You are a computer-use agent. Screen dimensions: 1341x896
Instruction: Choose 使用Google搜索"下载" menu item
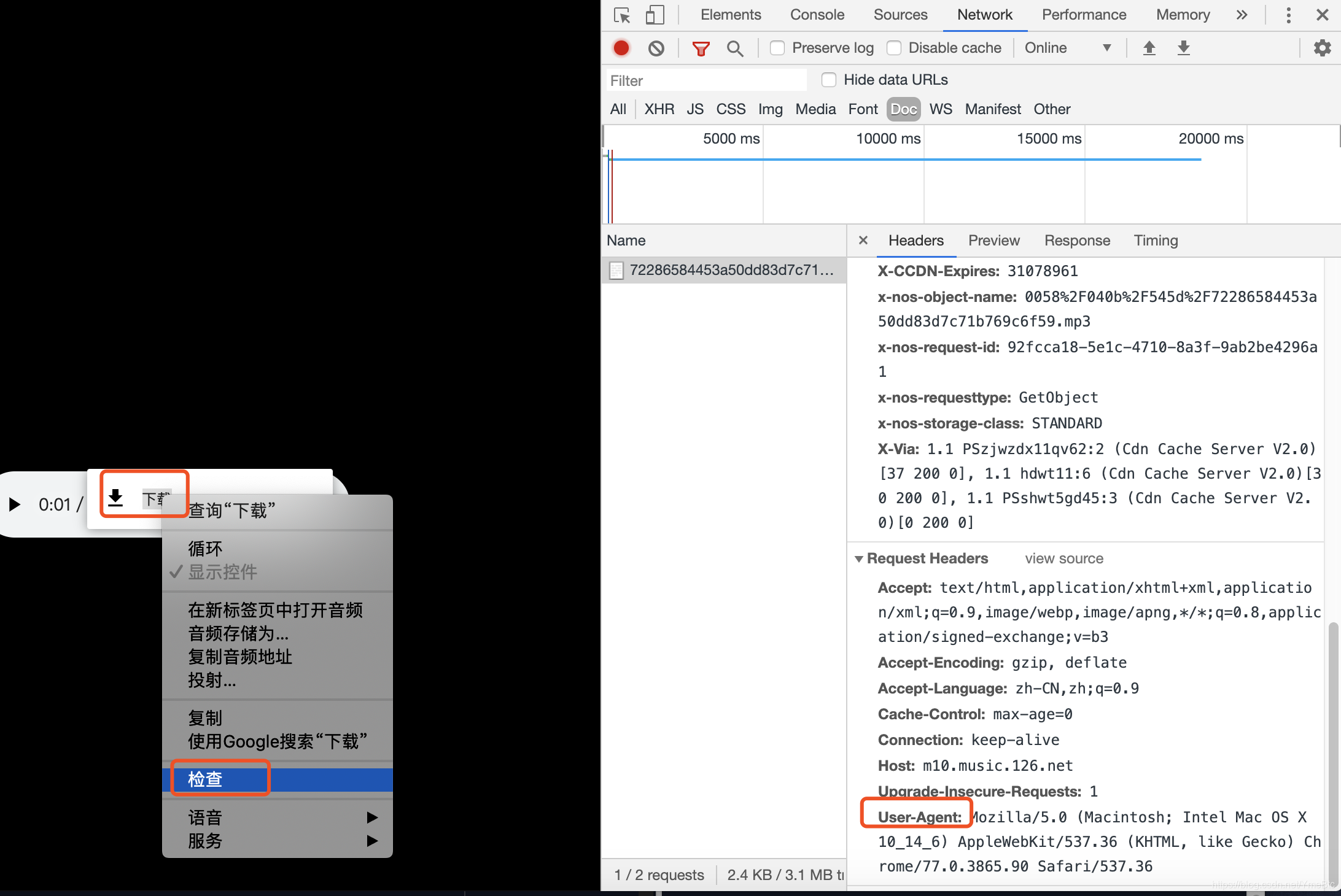pyautogui.click(x=278, y=741)
